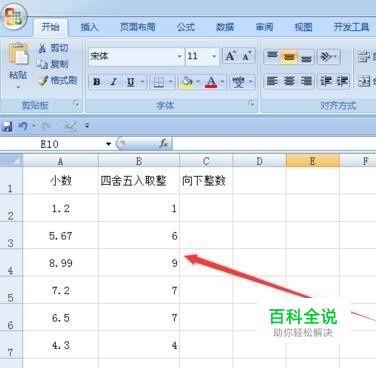Increase font size with large A
Image resolution: width=376 pixels, height=368 pixels.
point(231,56)
